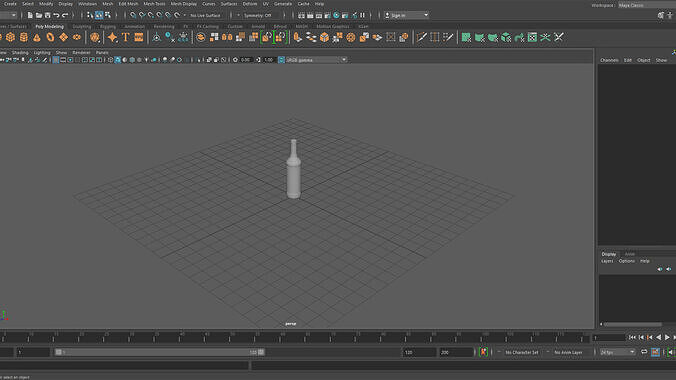This screenshot has width=676, height=380.
Task: Click the first green UV planar mapping icon
Action: pyautogui.click(x=466, y=38)
